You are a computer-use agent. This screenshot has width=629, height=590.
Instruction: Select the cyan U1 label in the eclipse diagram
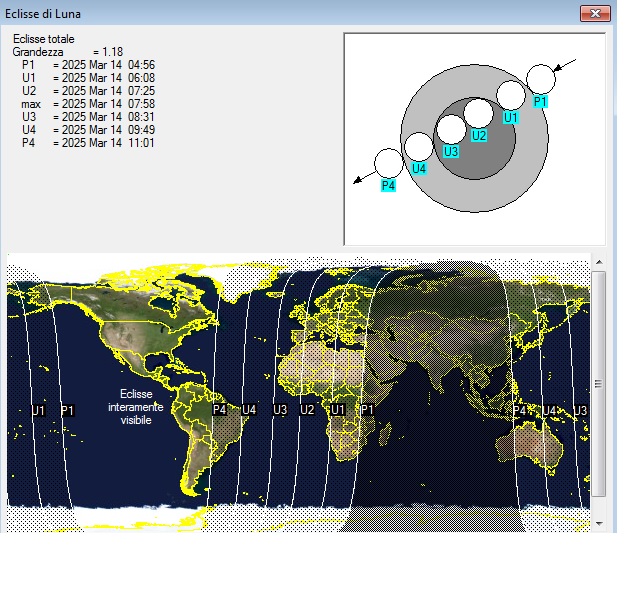[x=510, y=117]
